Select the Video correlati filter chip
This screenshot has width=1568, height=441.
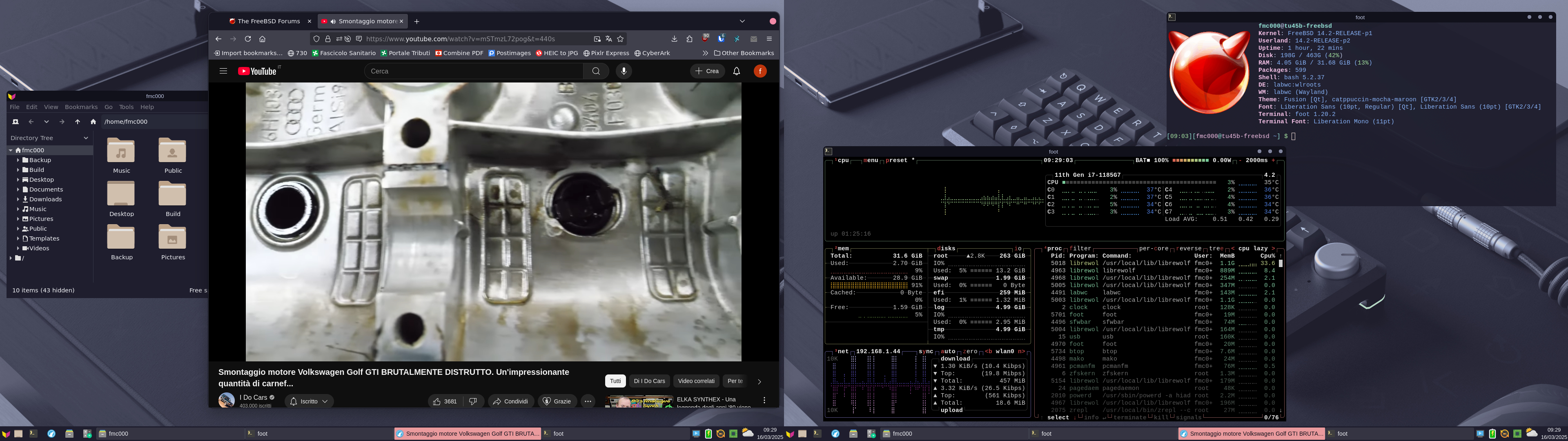pos(696,381)
